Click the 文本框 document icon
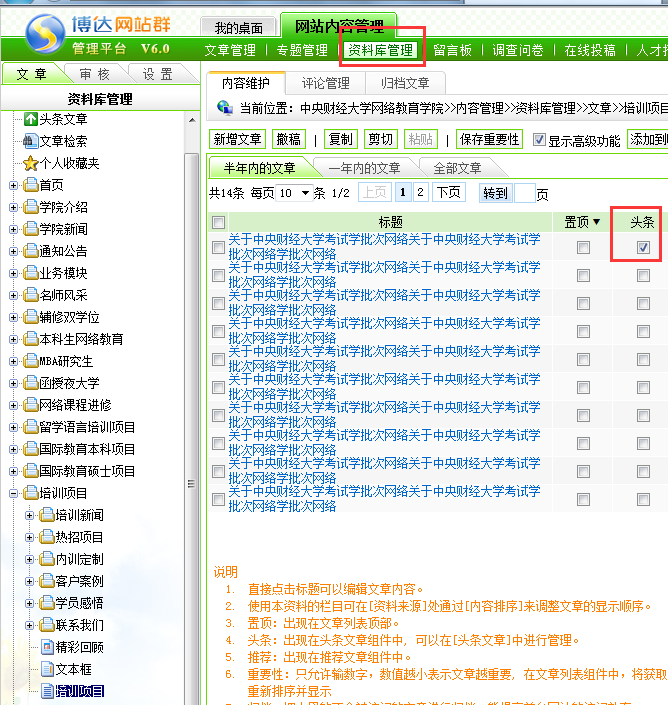This screenshot has width=668, height=705. click(x=47, y=669)
